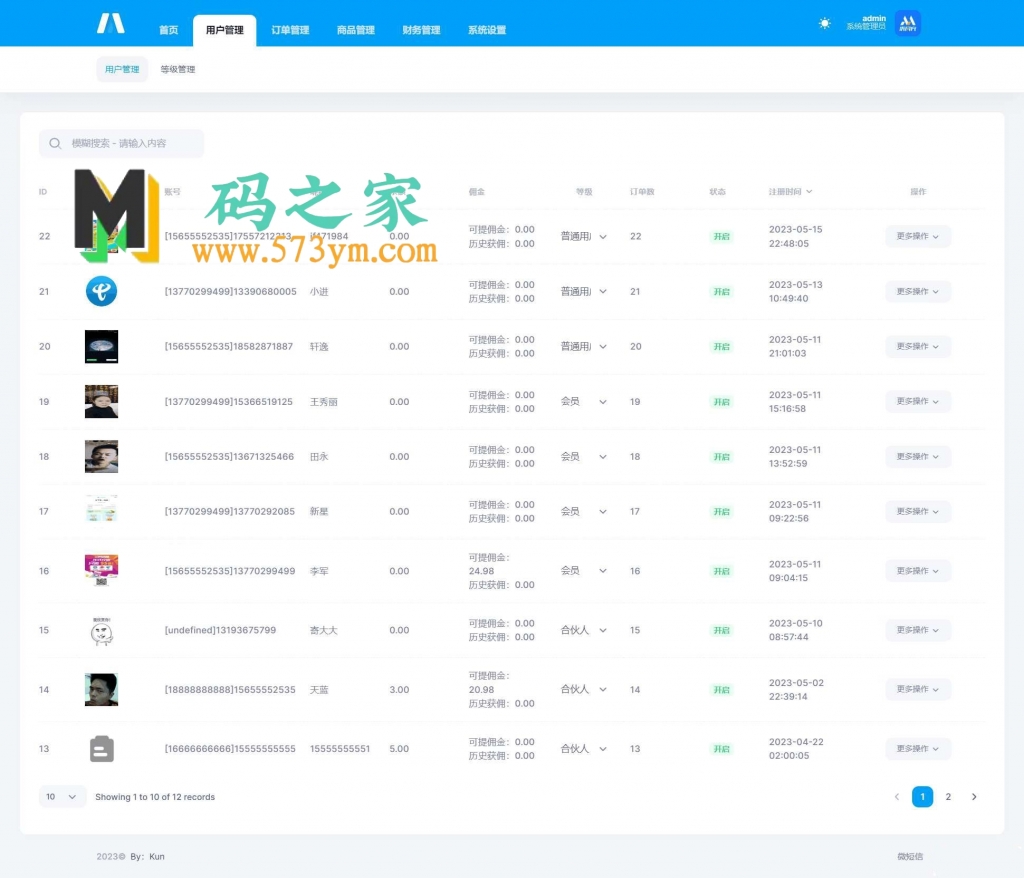Click the 佣金 column header
The image size is (1024, 878).
click(x=477, y=191)
